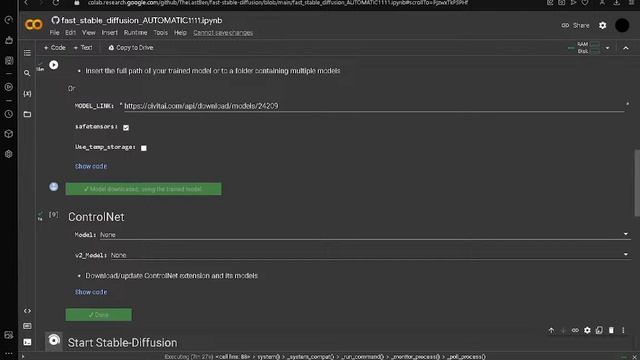
Task: Open browser sidebar player icon
Action: pyautogui.click(x=9, y=87)
